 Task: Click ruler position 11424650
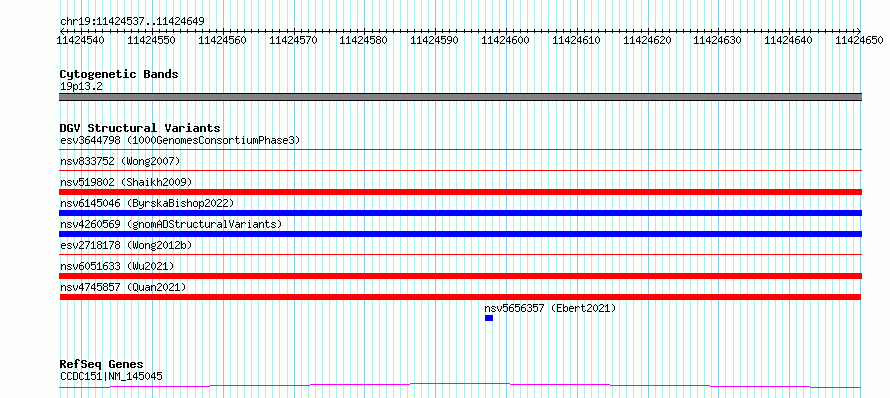tap(860, 40)
